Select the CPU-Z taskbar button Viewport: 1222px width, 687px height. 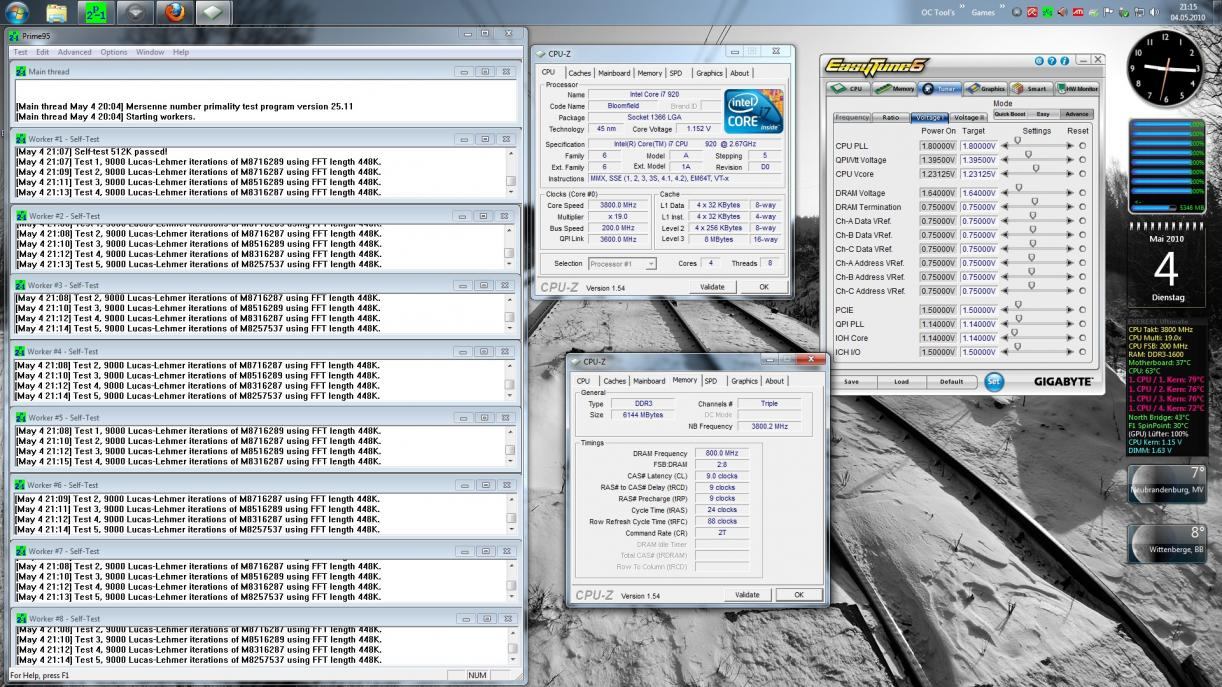click(212, 12)
